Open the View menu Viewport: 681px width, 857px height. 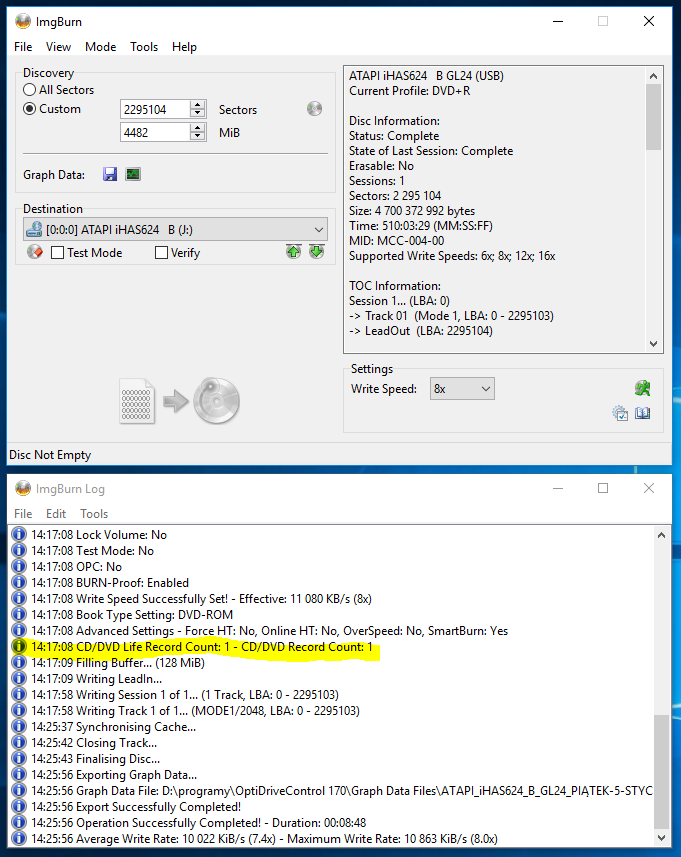coord(58,47)
